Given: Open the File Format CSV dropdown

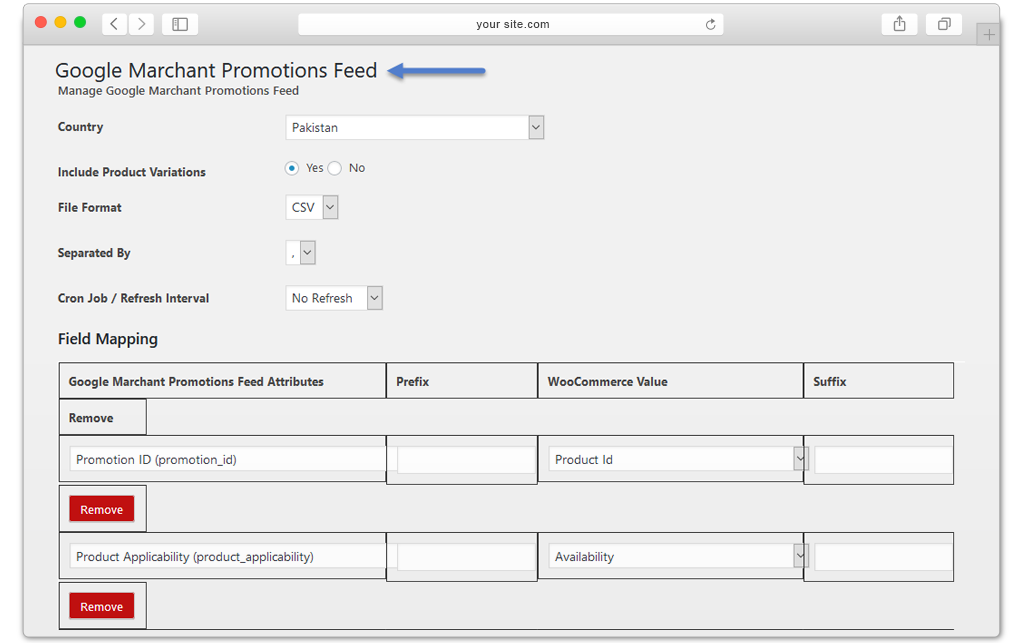Looking at the screenshot, I should coord(312,208).
